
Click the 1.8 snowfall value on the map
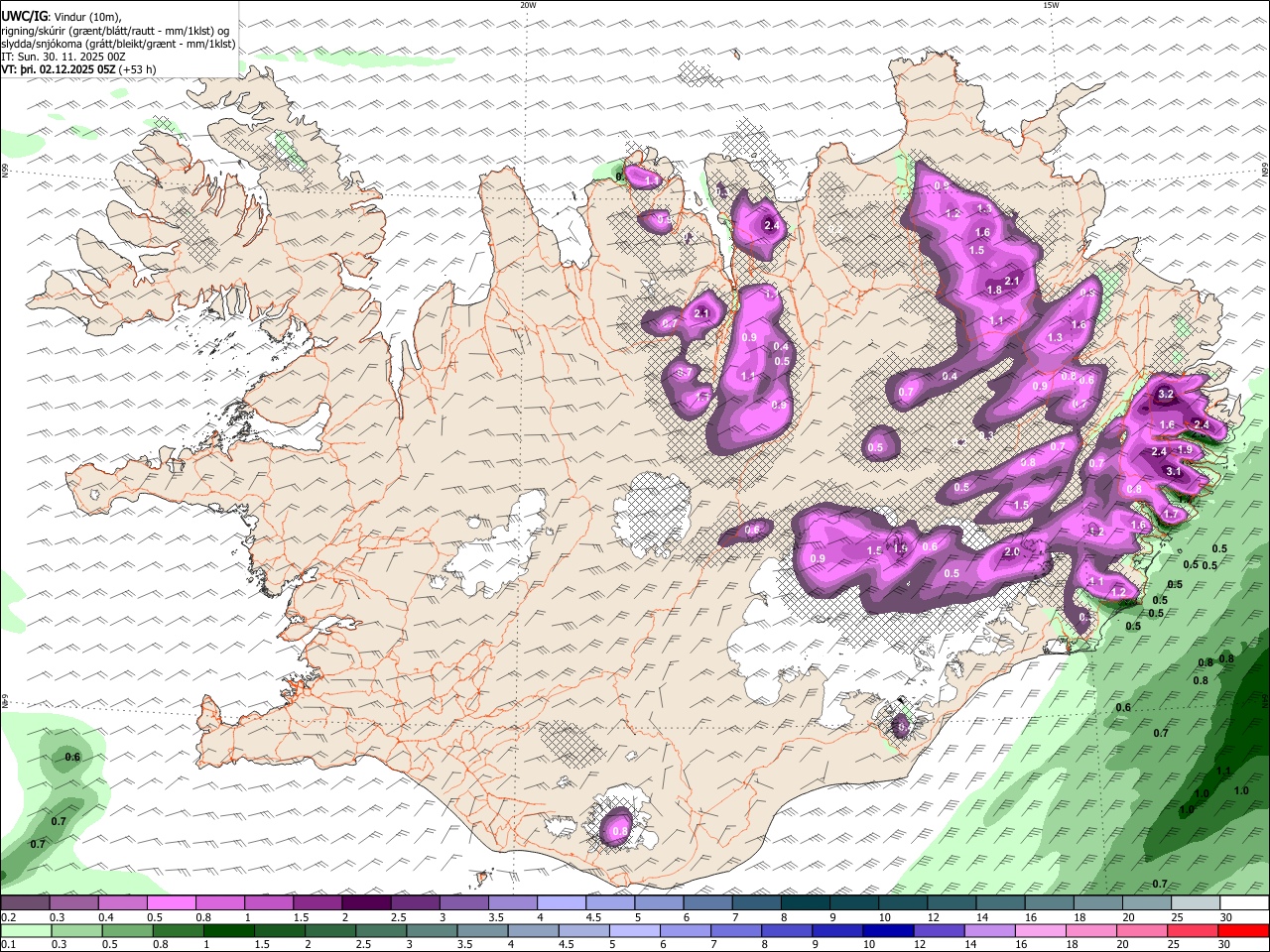coord(995,291)
